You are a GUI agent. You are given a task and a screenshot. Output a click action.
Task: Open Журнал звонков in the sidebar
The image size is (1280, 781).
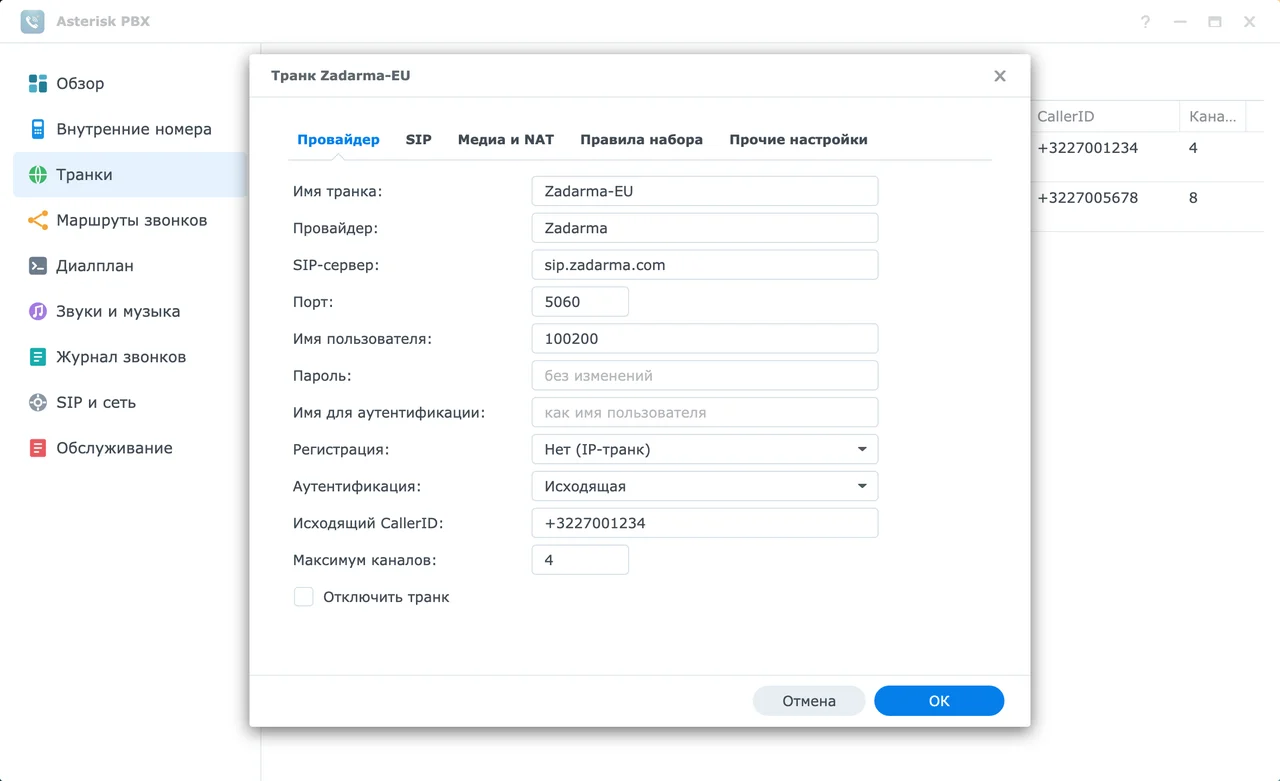tap(130, 357)
